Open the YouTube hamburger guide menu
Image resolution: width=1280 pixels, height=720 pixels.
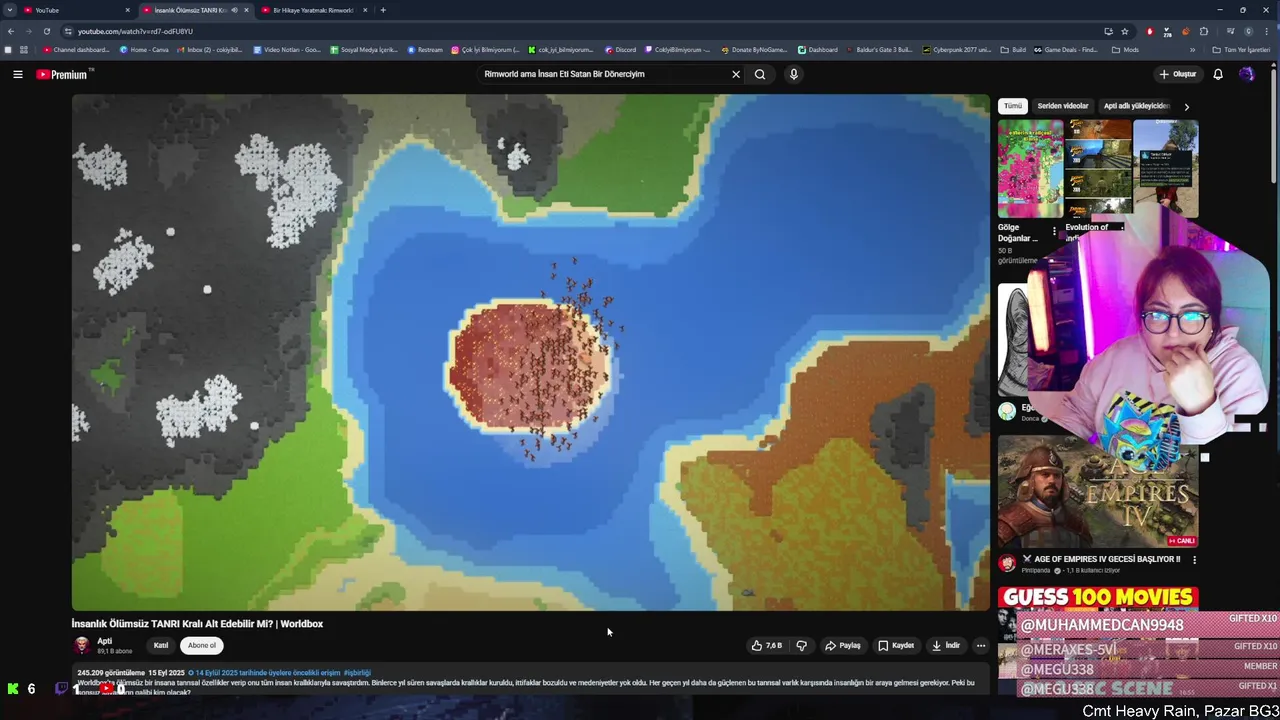tap(17, 74)
